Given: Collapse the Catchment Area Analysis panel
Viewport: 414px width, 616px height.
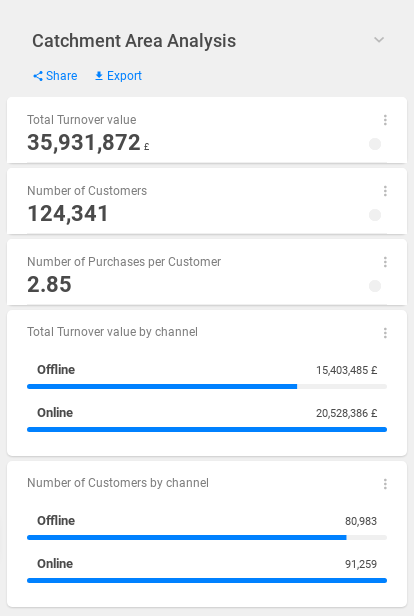Looking at the screenshot, I should pos(379,40).
